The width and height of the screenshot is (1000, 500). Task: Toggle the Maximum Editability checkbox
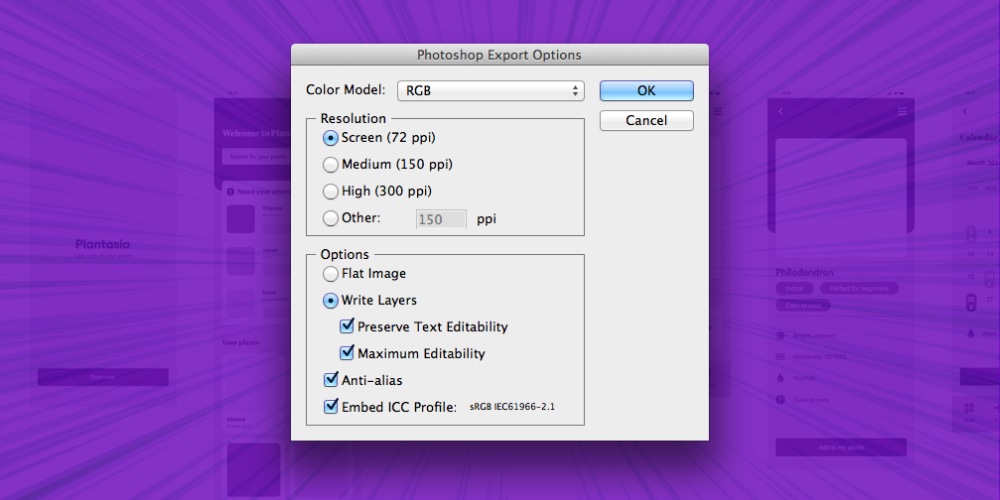click(347, 353)
